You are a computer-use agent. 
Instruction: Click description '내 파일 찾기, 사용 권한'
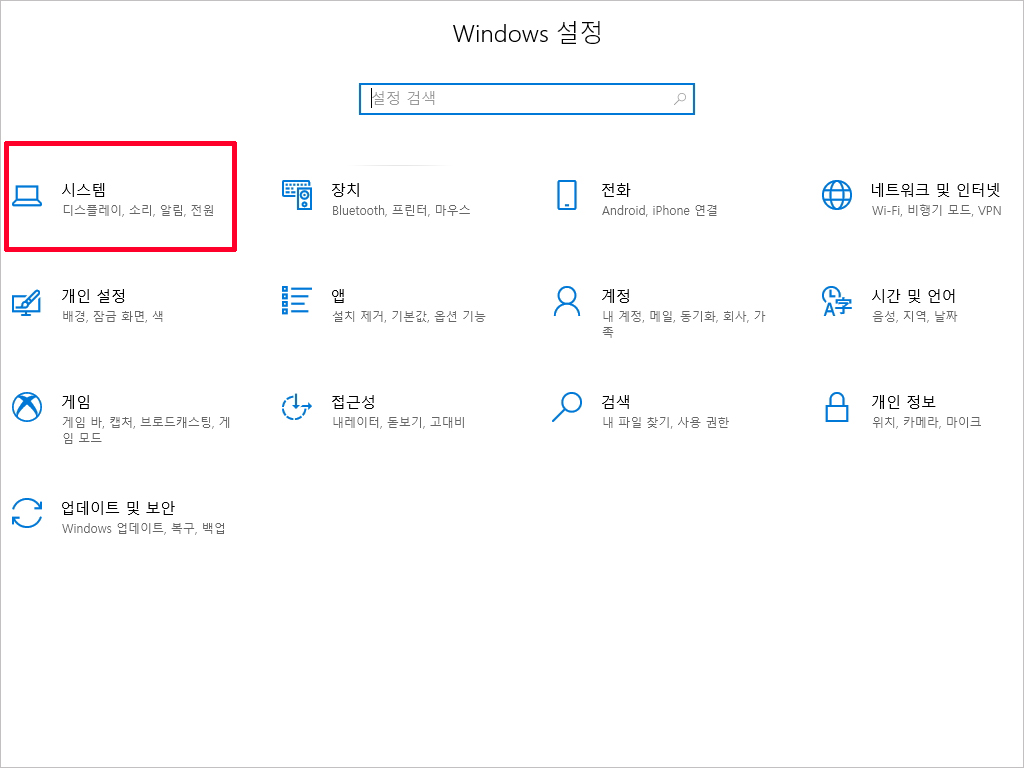665,422
